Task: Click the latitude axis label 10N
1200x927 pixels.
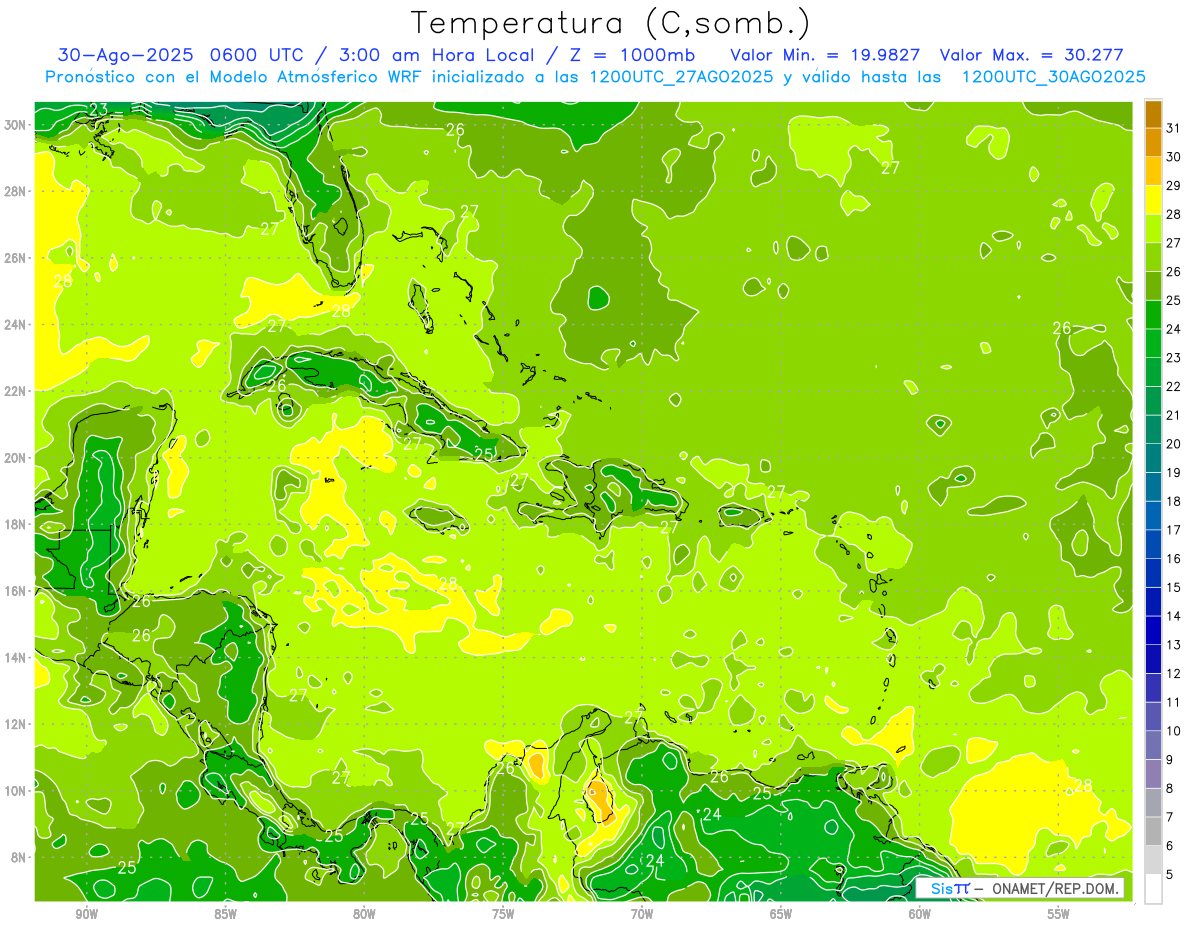Action: coord(17,791)
